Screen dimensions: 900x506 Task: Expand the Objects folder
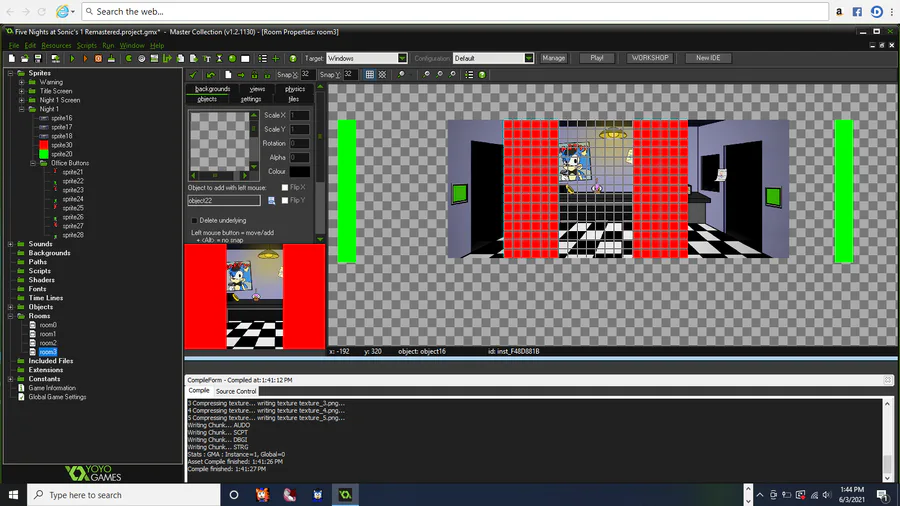pos(10,307)
